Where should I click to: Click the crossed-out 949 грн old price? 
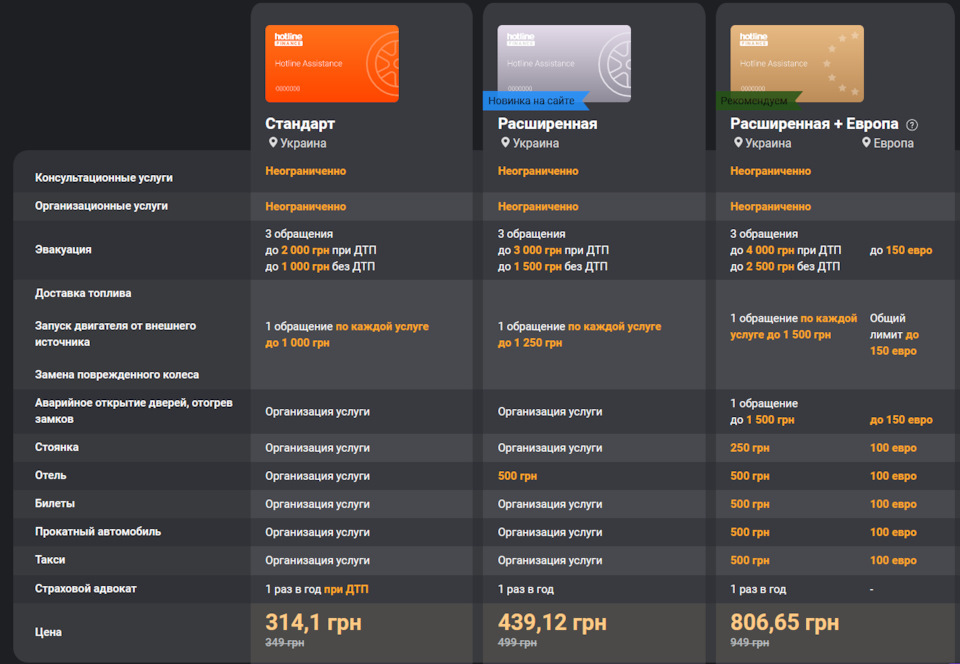(750, 643)
